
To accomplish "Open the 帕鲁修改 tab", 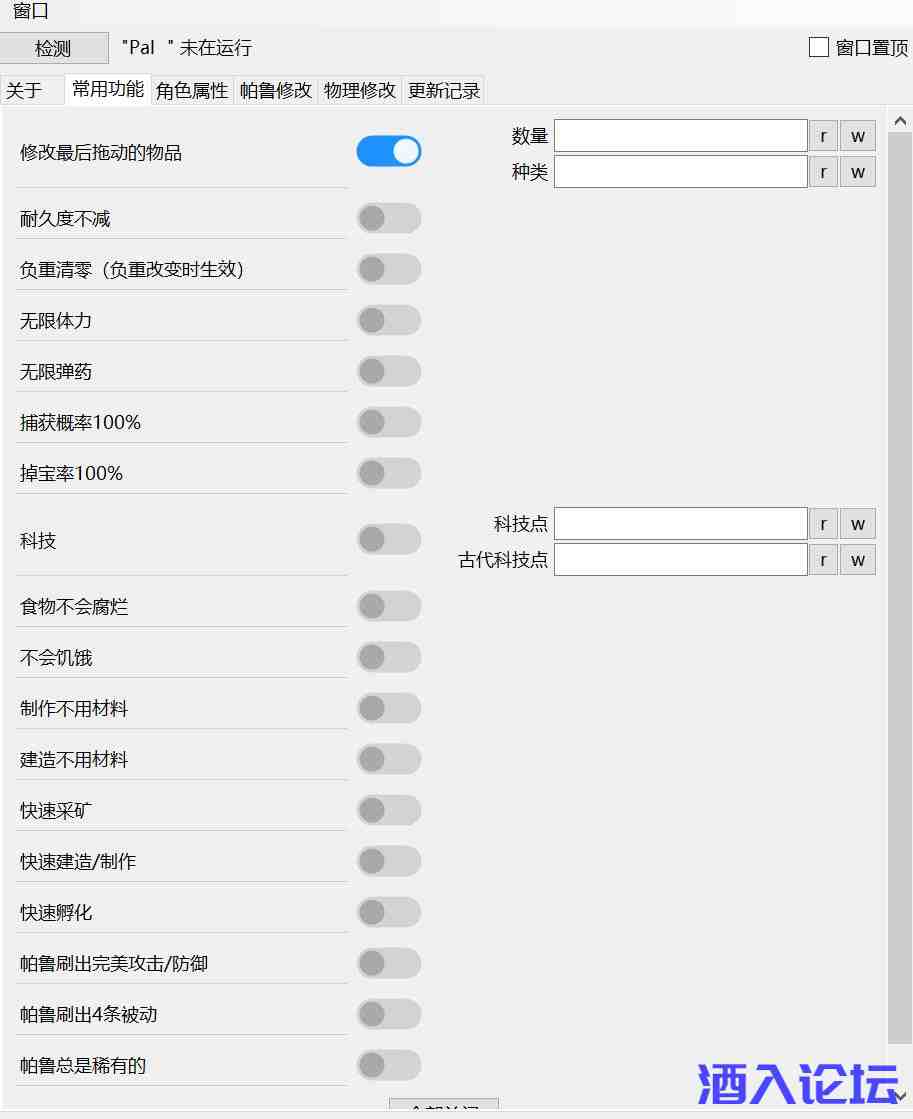I will pyautogui.click(x=276, y=91).
